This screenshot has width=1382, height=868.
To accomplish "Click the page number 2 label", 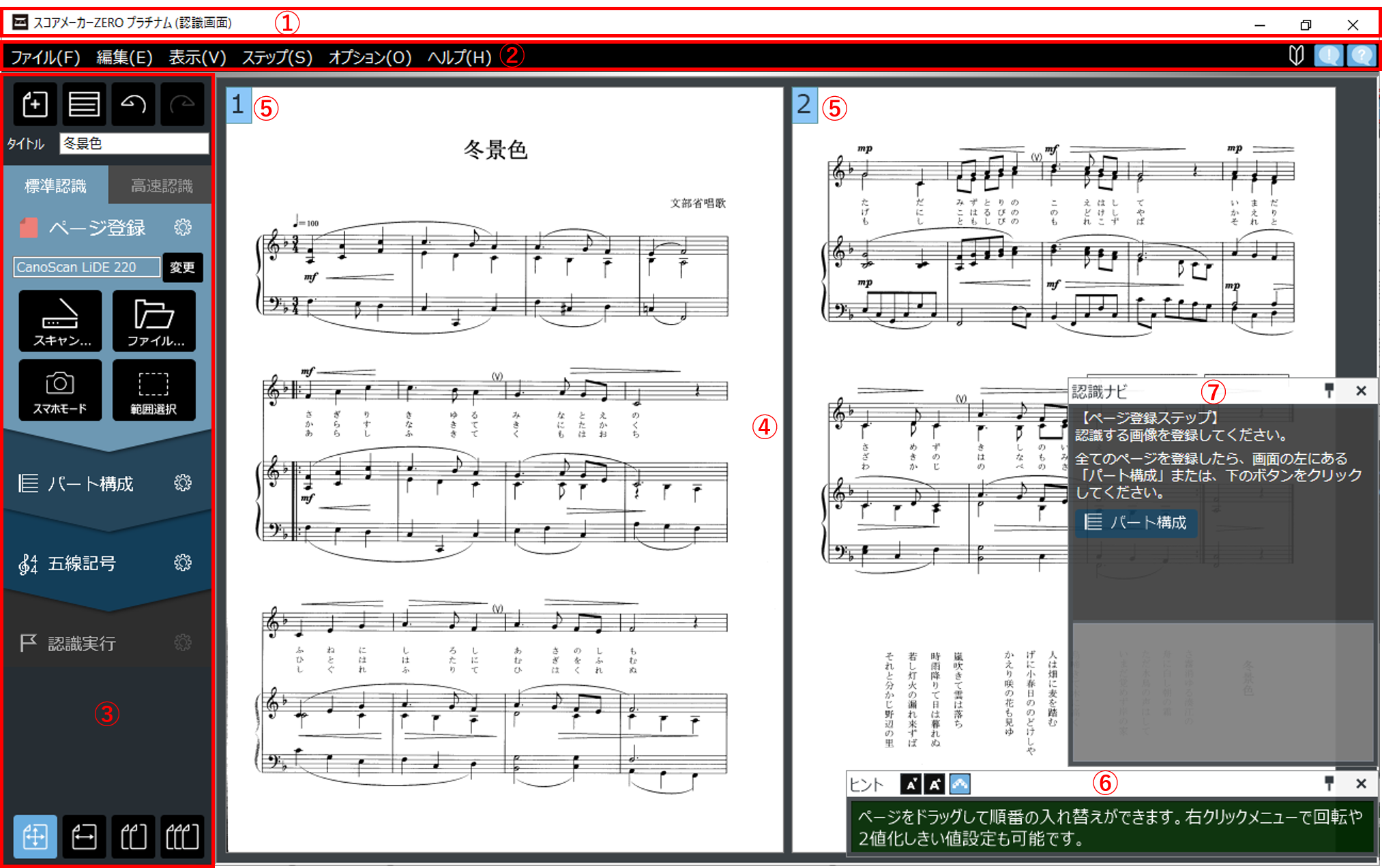I will [804, 105].
